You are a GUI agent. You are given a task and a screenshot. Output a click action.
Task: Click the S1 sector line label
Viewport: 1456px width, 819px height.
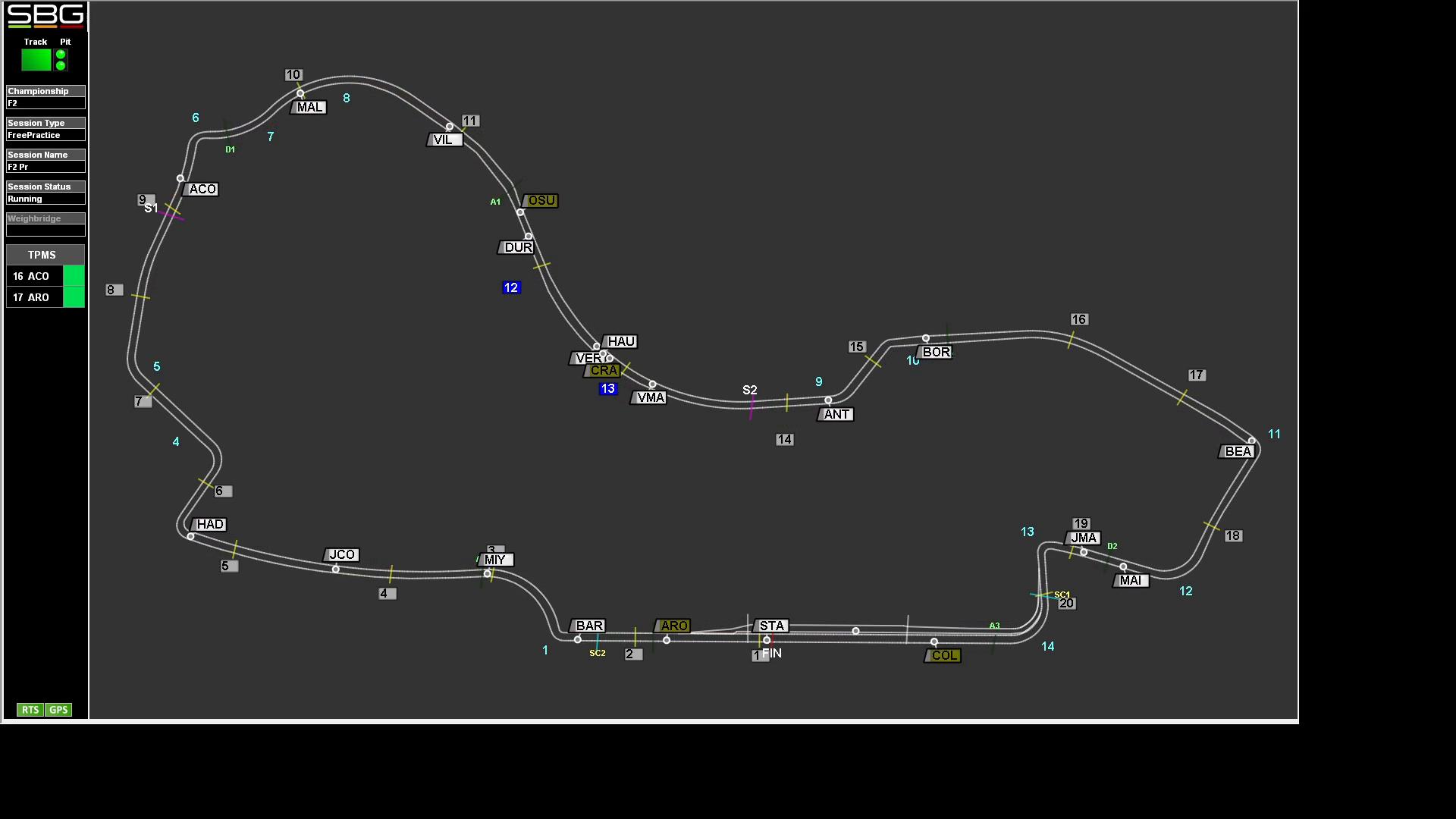click(151, 208)
